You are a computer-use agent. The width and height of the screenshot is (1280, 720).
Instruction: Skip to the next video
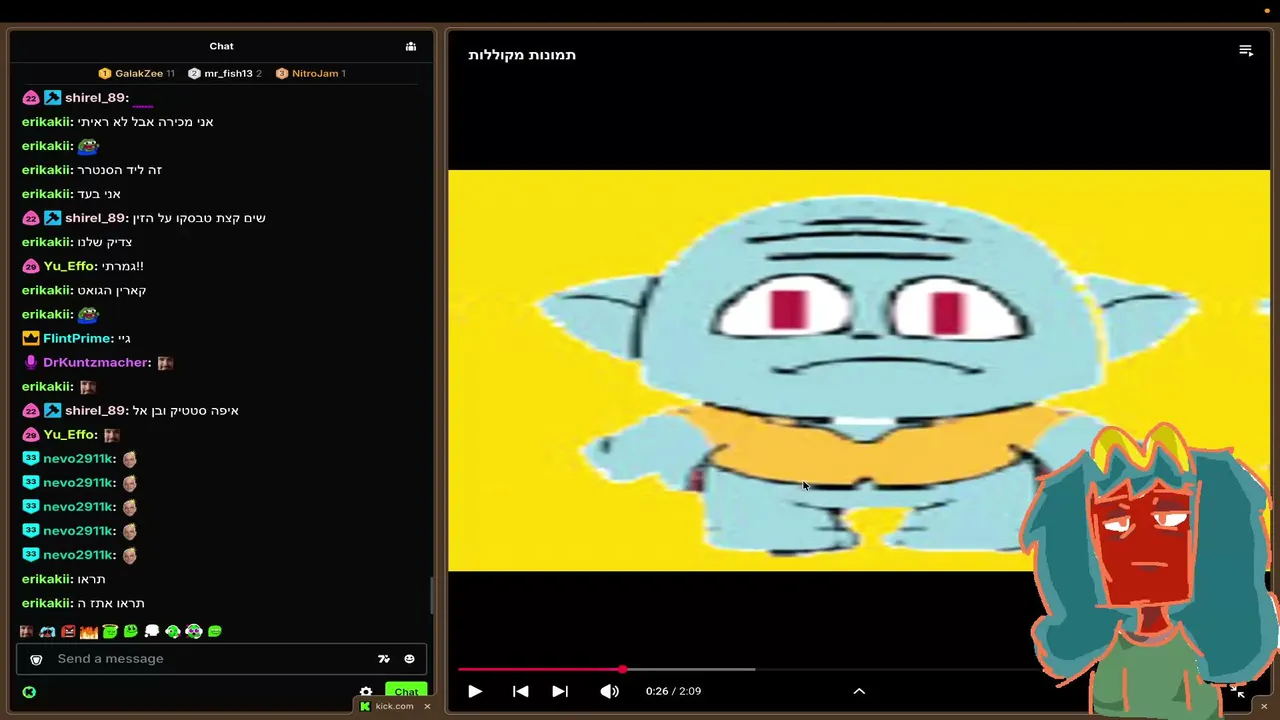[560, 691]
